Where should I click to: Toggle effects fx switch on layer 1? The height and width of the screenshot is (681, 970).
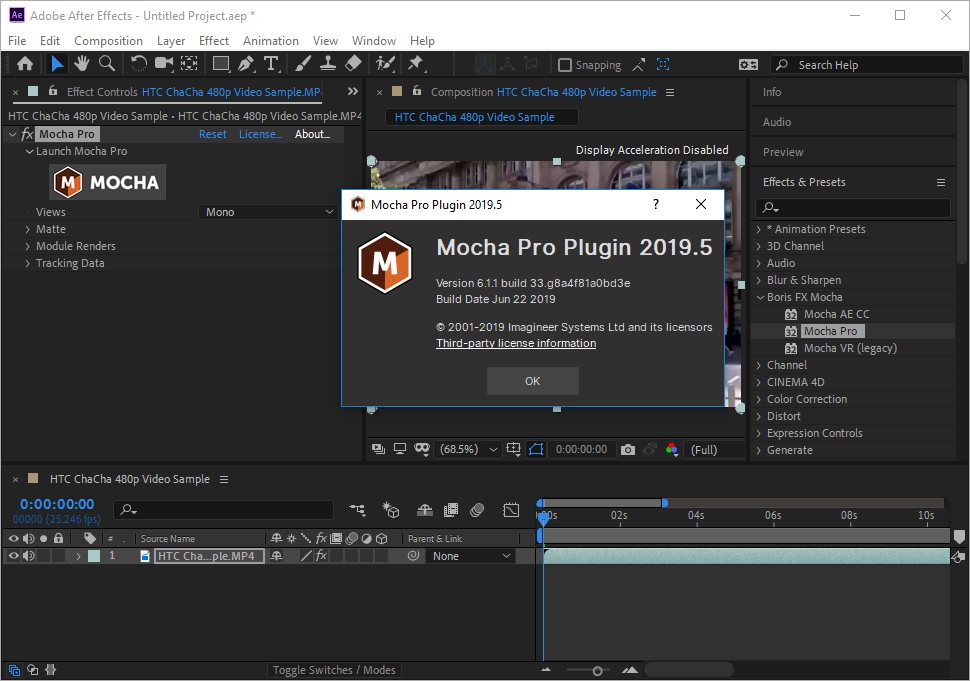point(321,555)
